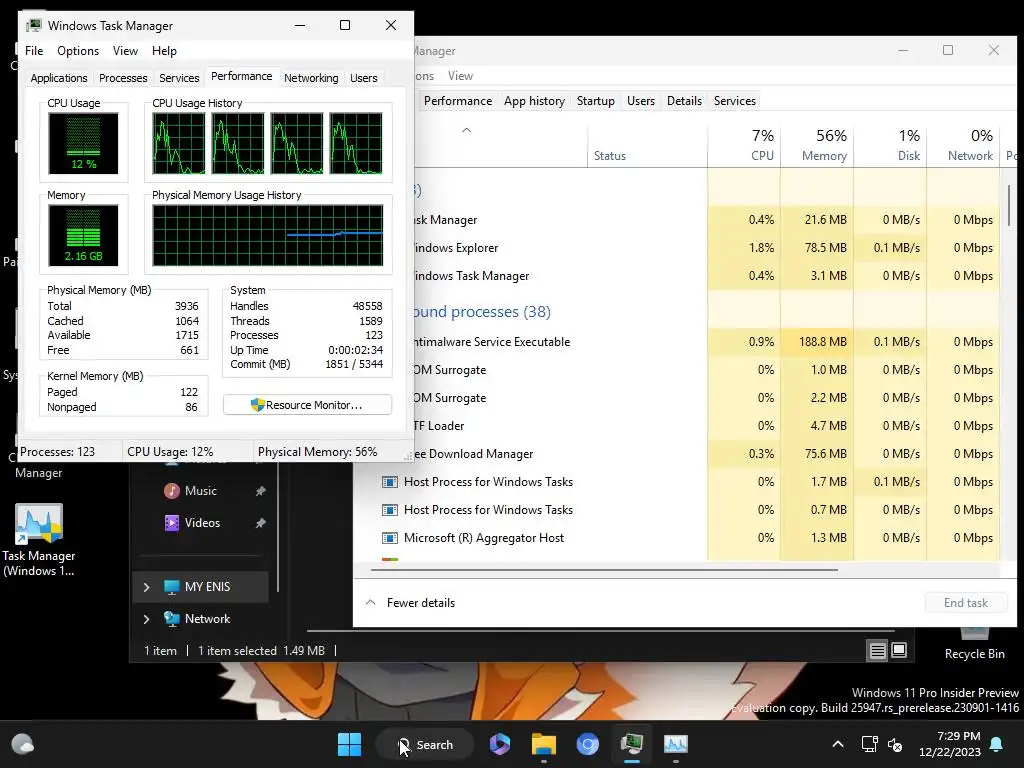Switch to Users tab in classic Task Manager
This screenshot has height=768, width=1024.
pos(364,78)
